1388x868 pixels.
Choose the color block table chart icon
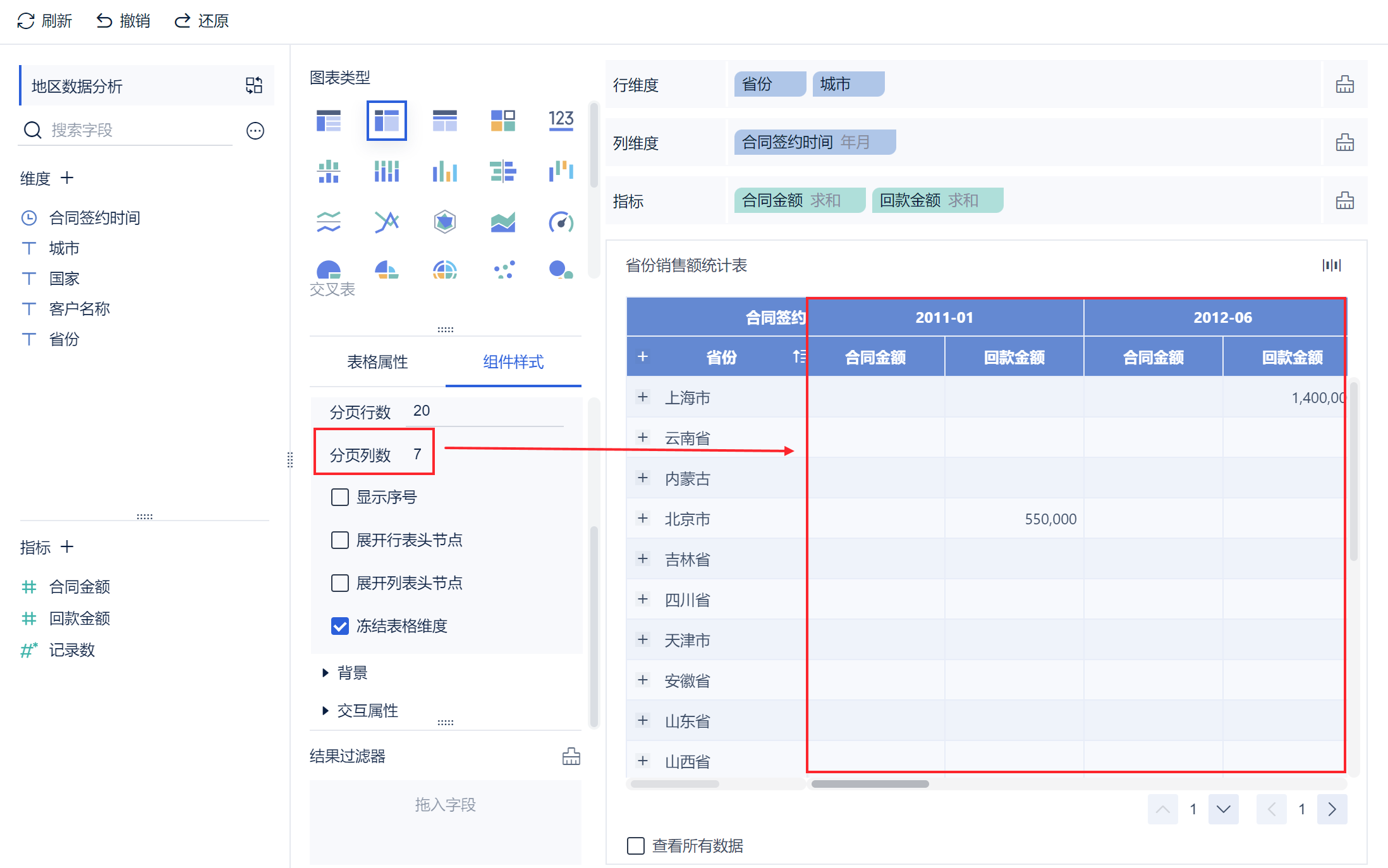503,120
